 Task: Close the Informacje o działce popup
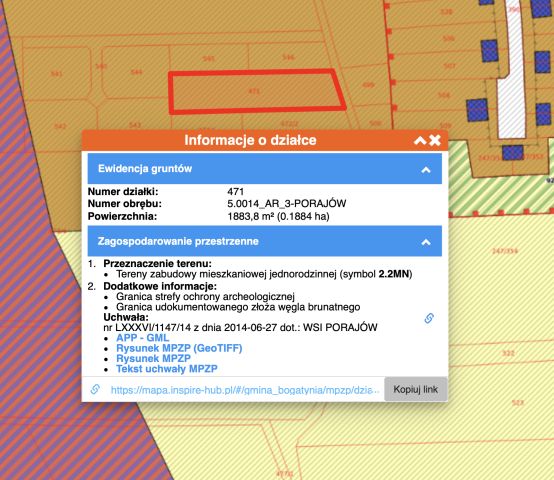click(x=435, y=140)
